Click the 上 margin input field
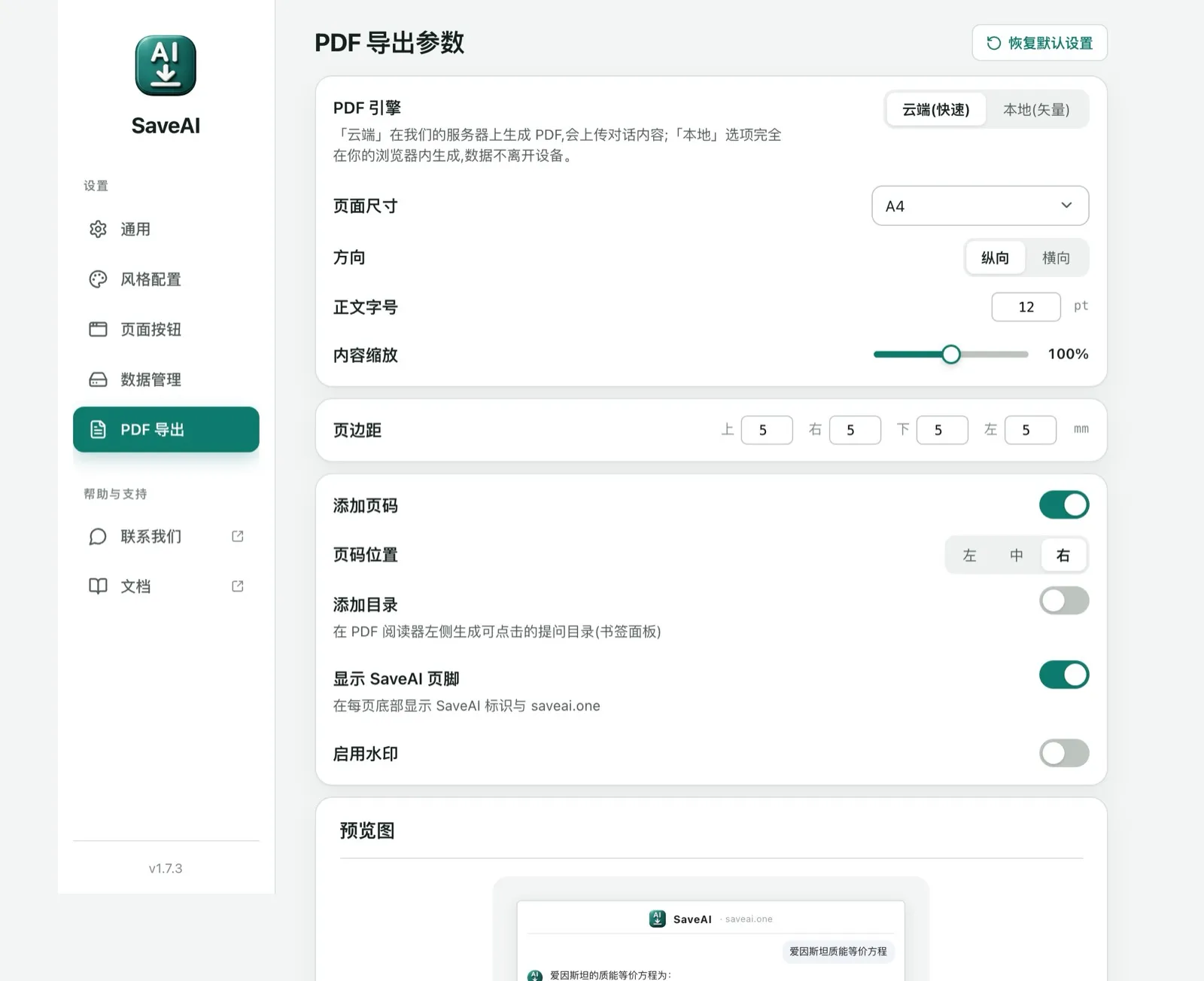Viewport: 1204px width, 981px height. click(x=767, y=430)
